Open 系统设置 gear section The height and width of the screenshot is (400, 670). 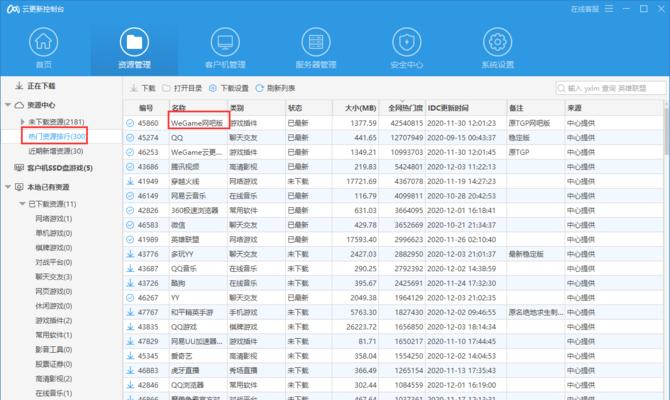pyautogui.click(x=497, y=48)
